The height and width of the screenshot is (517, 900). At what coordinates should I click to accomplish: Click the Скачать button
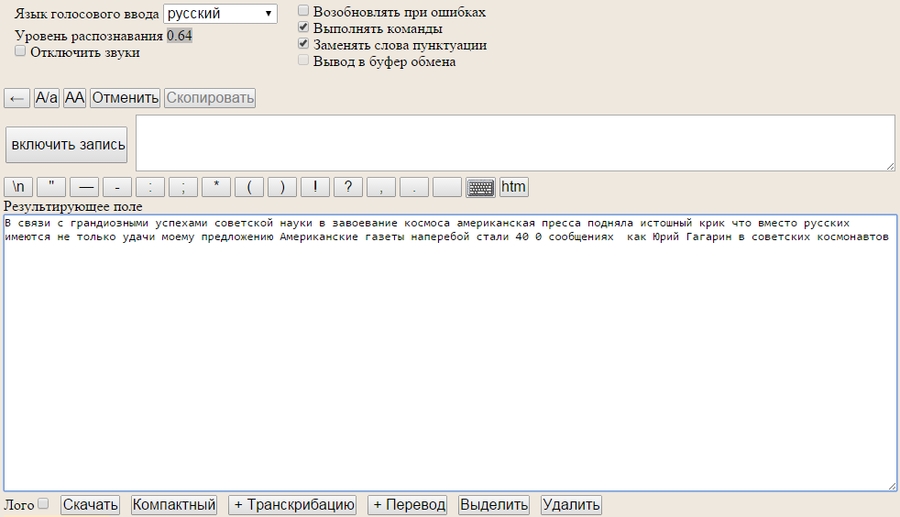point(90,505)
